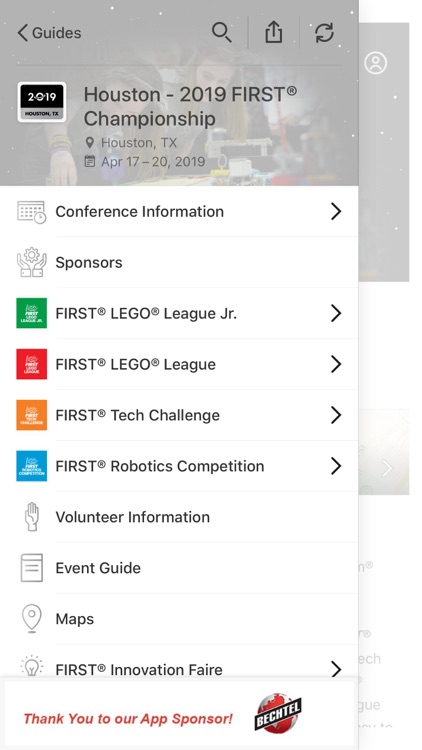
Task: Expand the FIRST Tech Challenge chevron
Action: coord(336,415)
